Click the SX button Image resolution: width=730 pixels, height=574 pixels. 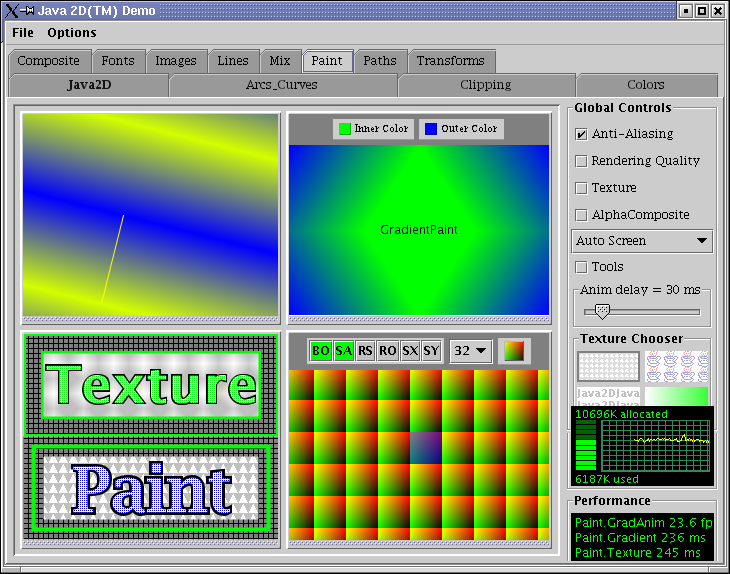click(x=410, y=351)
